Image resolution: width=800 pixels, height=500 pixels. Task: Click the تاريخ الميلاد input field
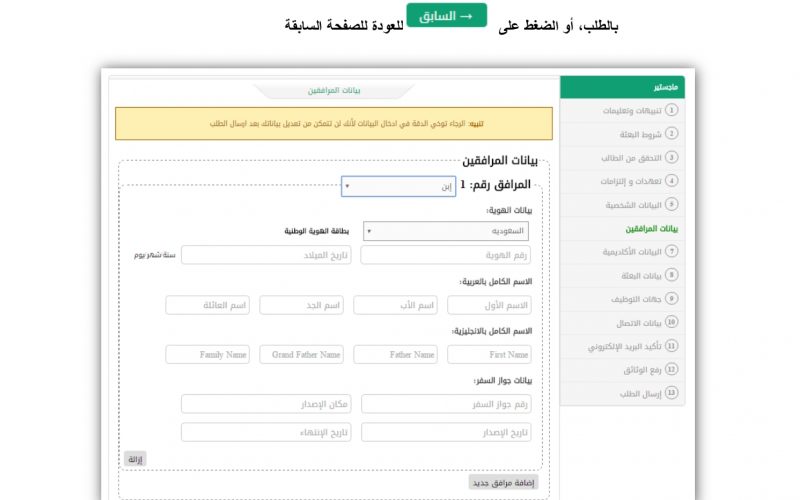click(266, 255)
